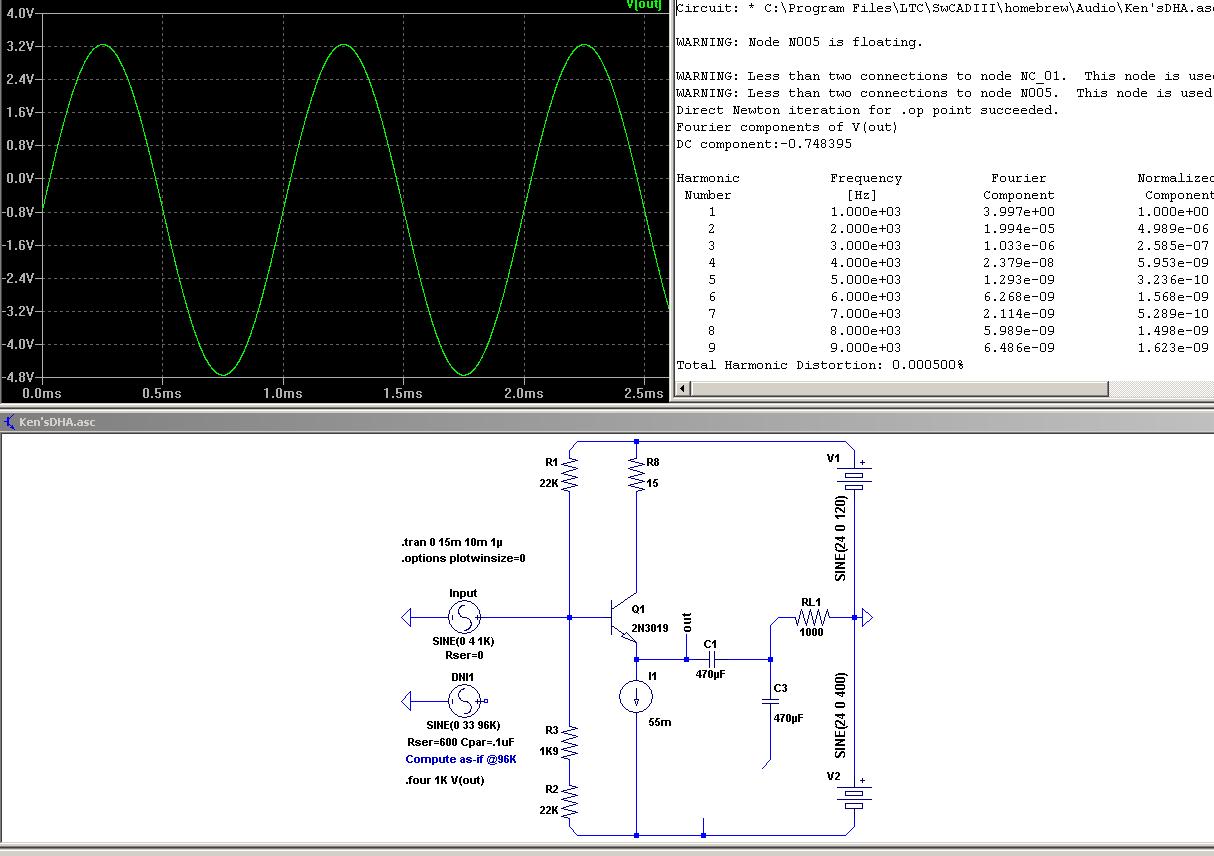This screenshot has width=1214, height=856.
Task: Click the V(out) trace label in the plot
Action: (644, 5)
